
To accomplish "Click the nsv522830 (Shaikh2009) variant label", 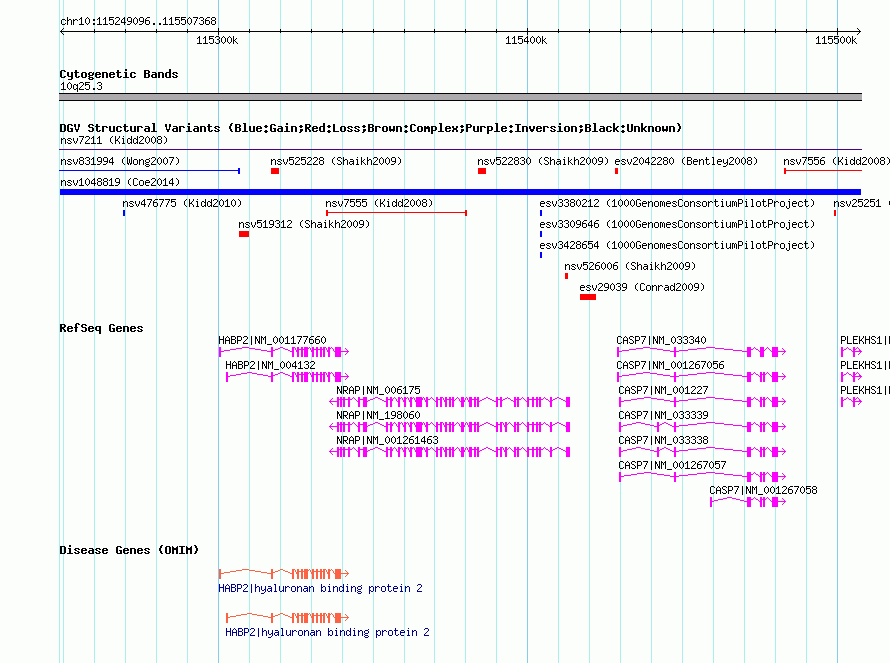I will [543, 161].
